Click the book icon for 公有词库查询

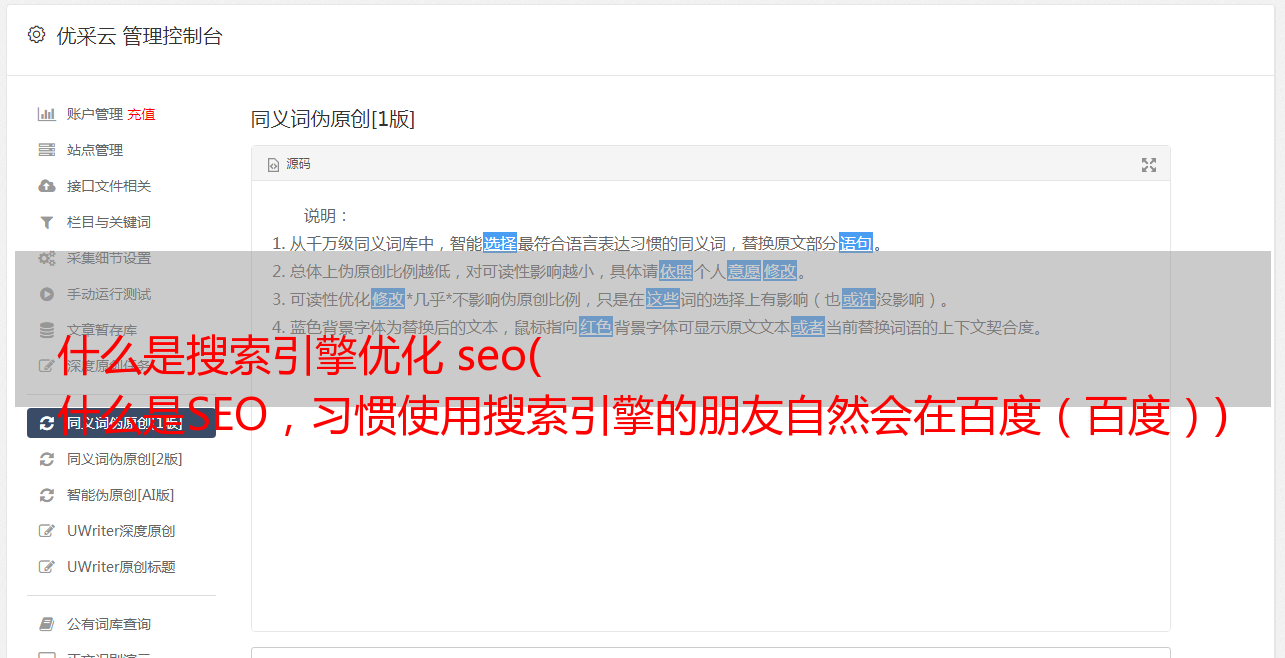coord(46,624)
